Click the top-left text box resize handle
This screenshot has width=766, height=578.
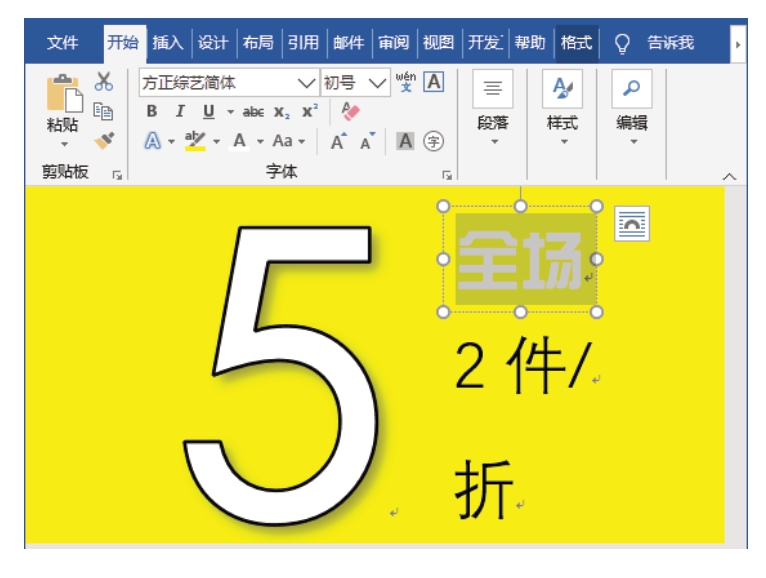pos(443,206)
